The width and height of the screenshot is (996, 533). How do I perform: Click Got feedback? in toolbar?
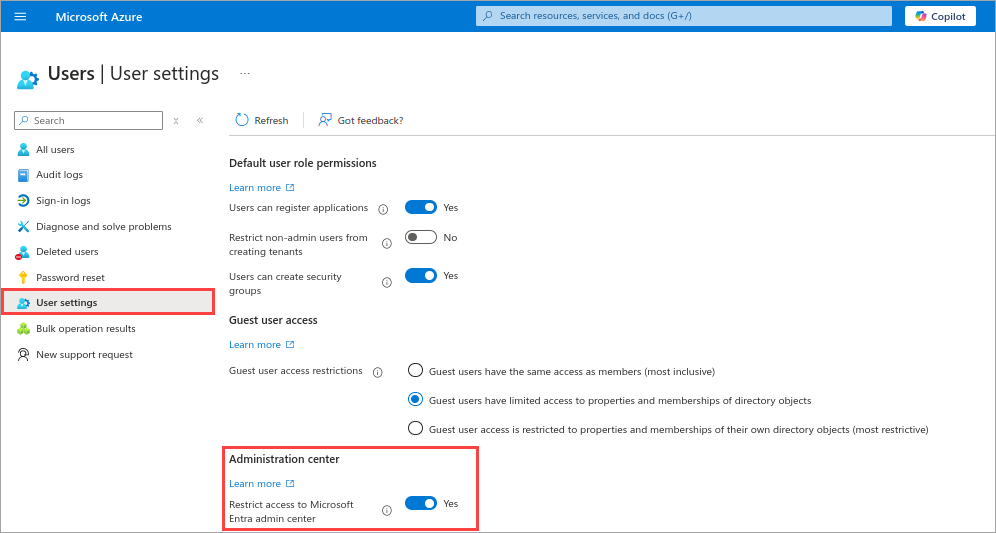point(360,120)
